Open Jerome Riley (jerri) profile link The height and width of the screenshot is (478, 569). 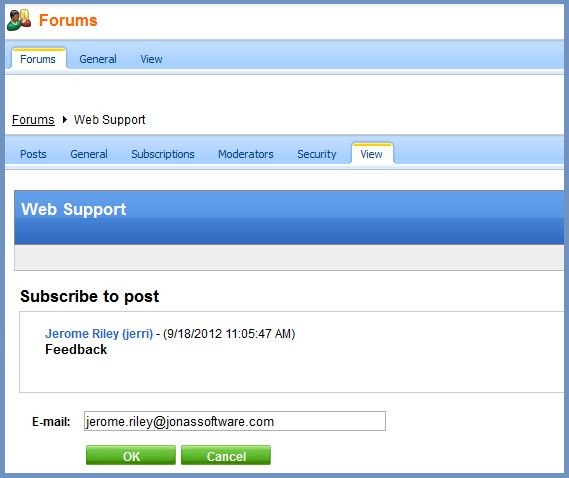coord(99,333)
